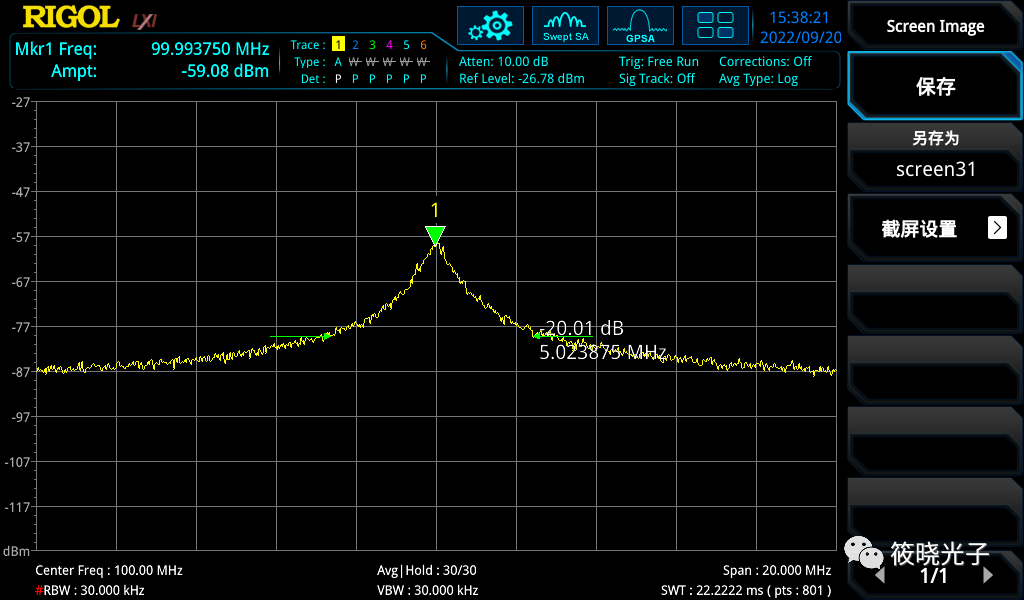The width and height of the screenshot is (1024, 600).
Task: Open the multi-window layout icon
Action: [715, 25]
